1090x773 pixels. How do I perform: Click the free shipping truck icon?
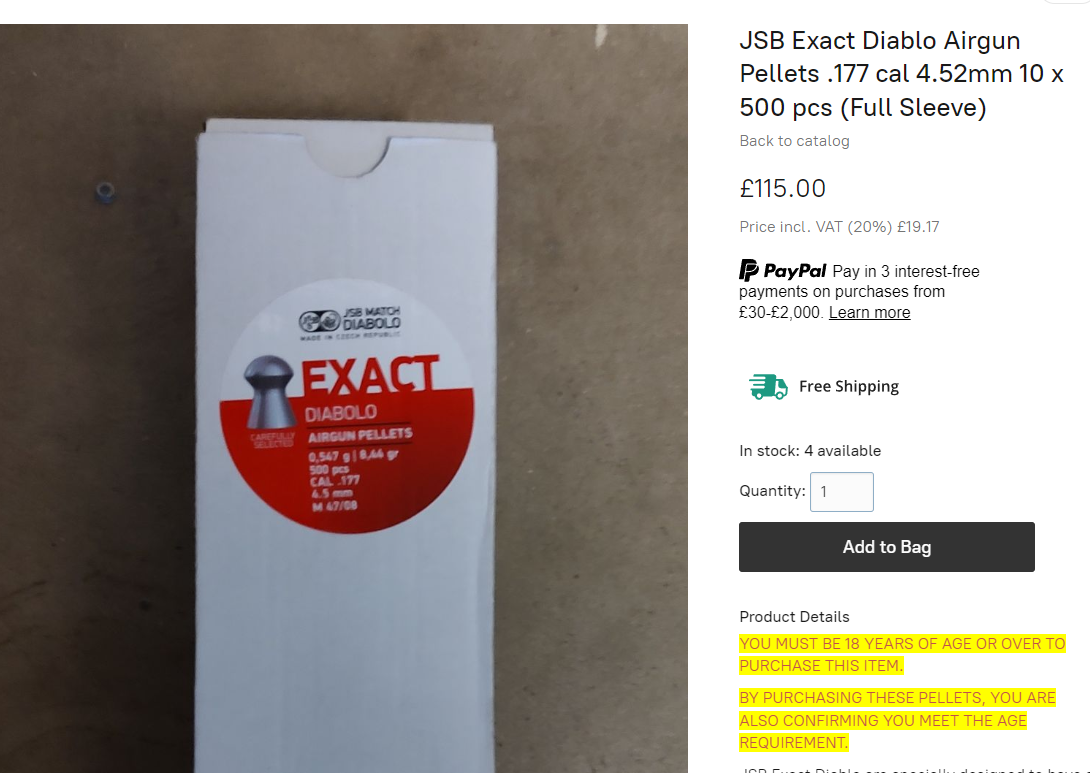point(768,386)
